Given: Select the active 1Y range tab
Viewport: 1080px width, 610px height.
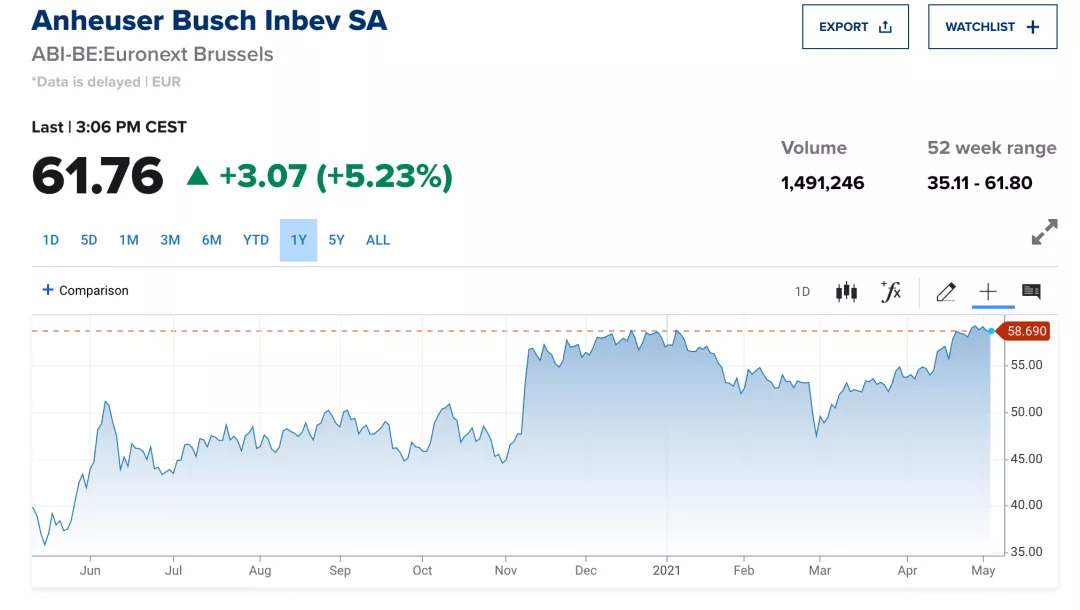Looking at the screenshot, I should coord(298,240).
